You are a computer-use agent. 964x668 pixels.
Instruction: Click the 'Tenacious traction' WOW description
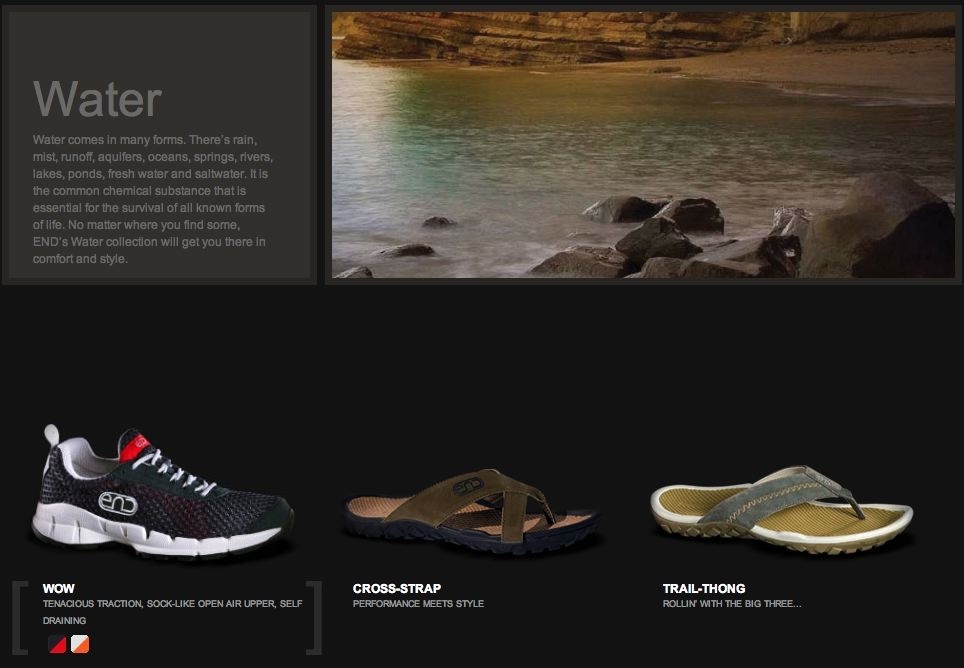pos(172,612)
